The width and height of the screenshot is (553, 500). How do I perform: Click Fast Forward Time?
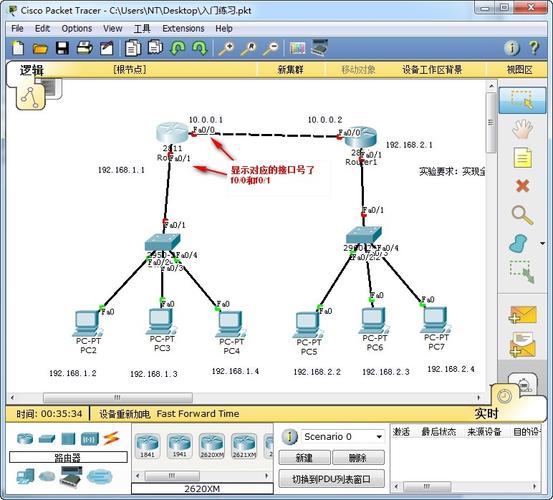(198, 413)
